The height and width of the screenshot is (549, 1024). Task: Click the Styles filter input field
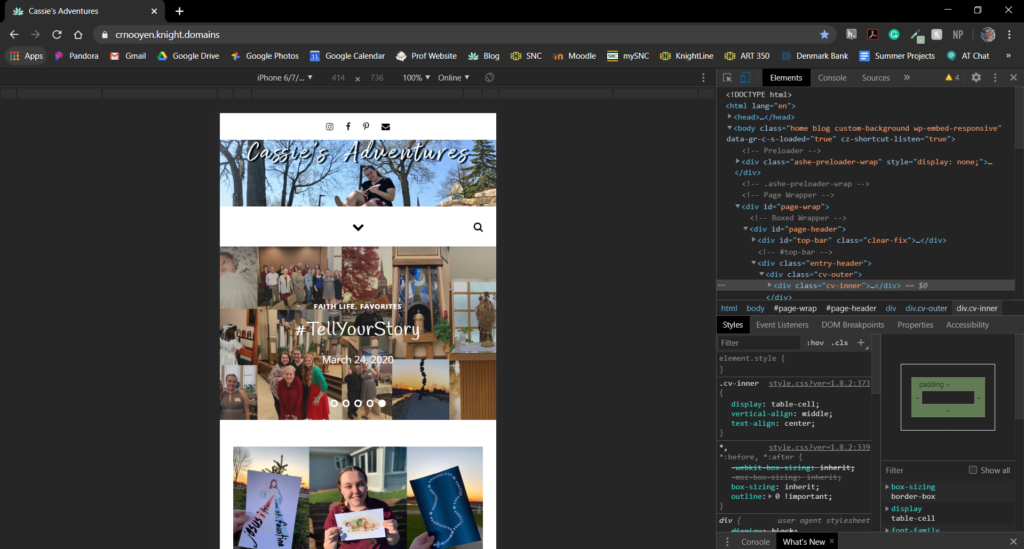click(x=760, y=343)
